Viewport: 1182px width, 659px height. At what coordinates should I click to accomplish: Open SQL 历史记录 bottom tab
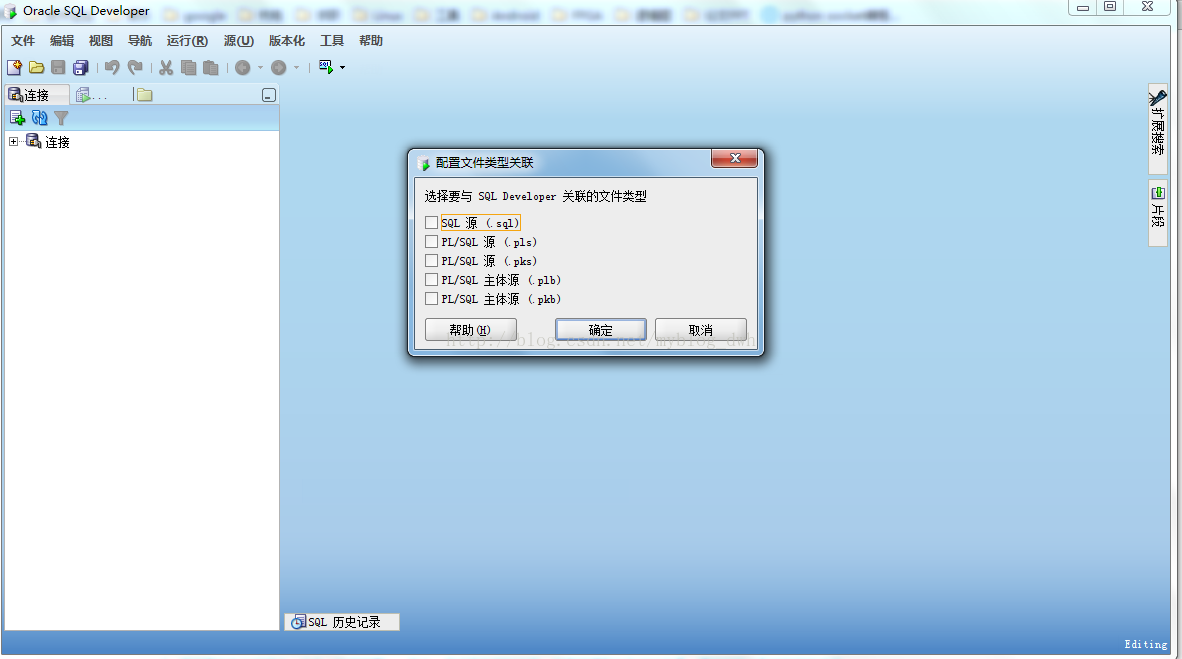pyautogui.click(x=342, y=622)
